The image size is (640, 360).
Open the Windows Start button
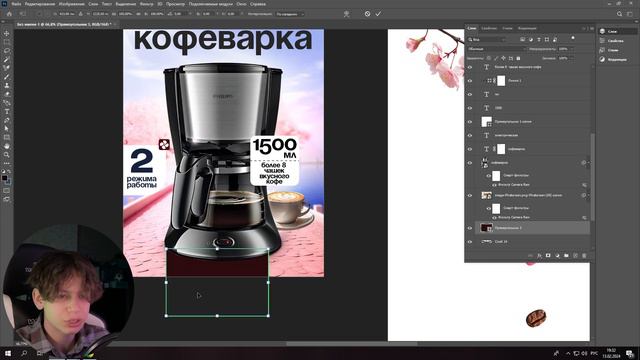coord(8,353)
